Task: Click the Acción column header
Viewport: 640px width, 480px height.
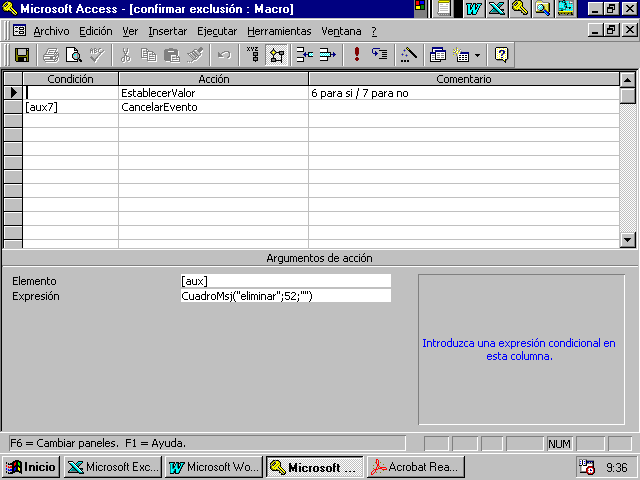Action: pyautogui.click(x=213, y=79)
